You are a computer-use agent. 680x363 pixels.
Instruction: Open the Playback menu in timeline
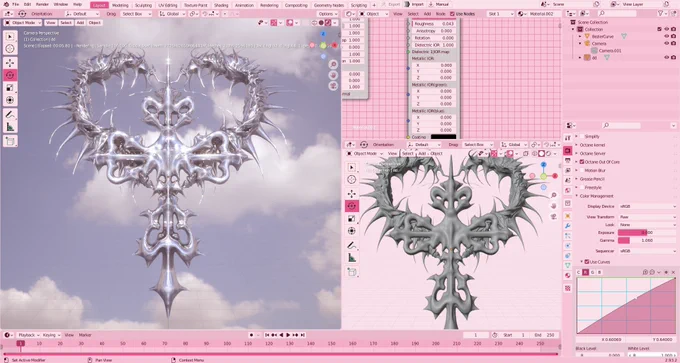point(28,335)
